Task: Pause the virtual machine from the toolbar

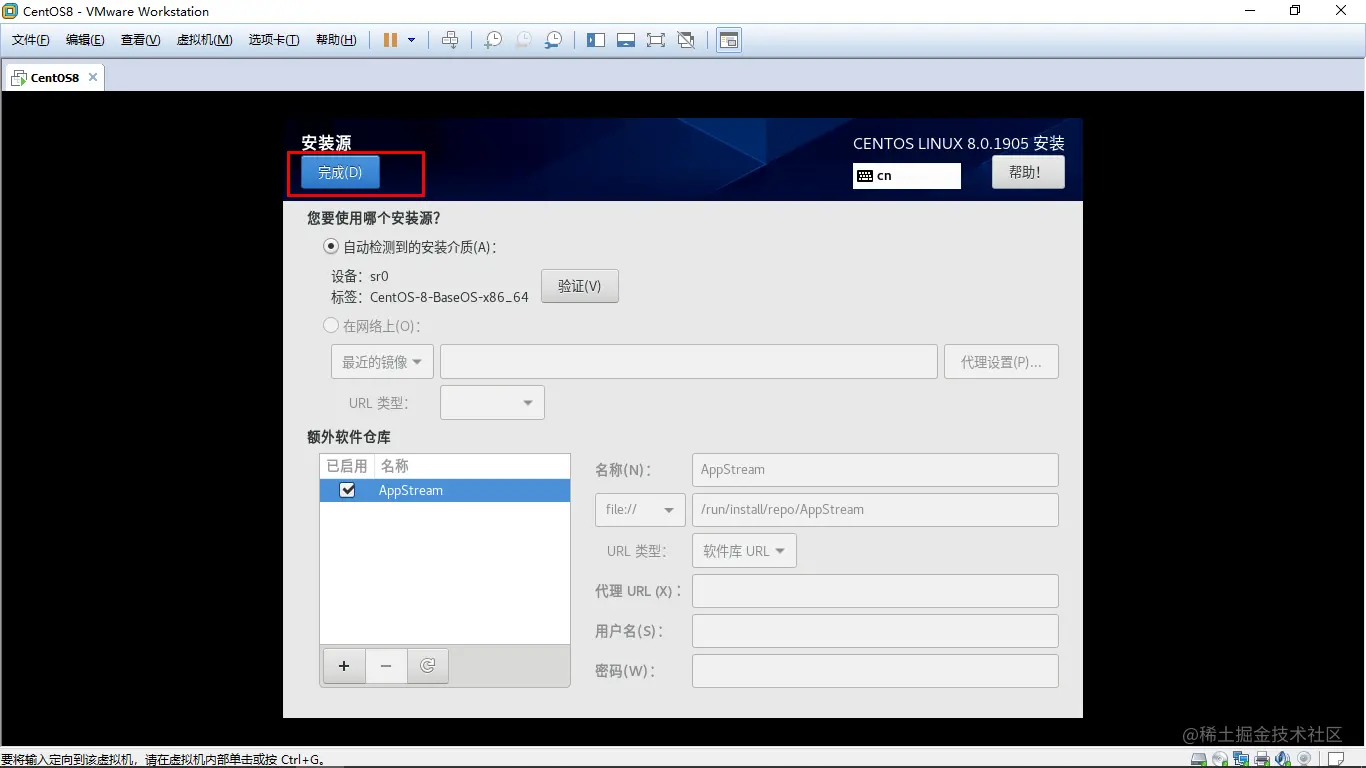Action: [x=390, y=40]
